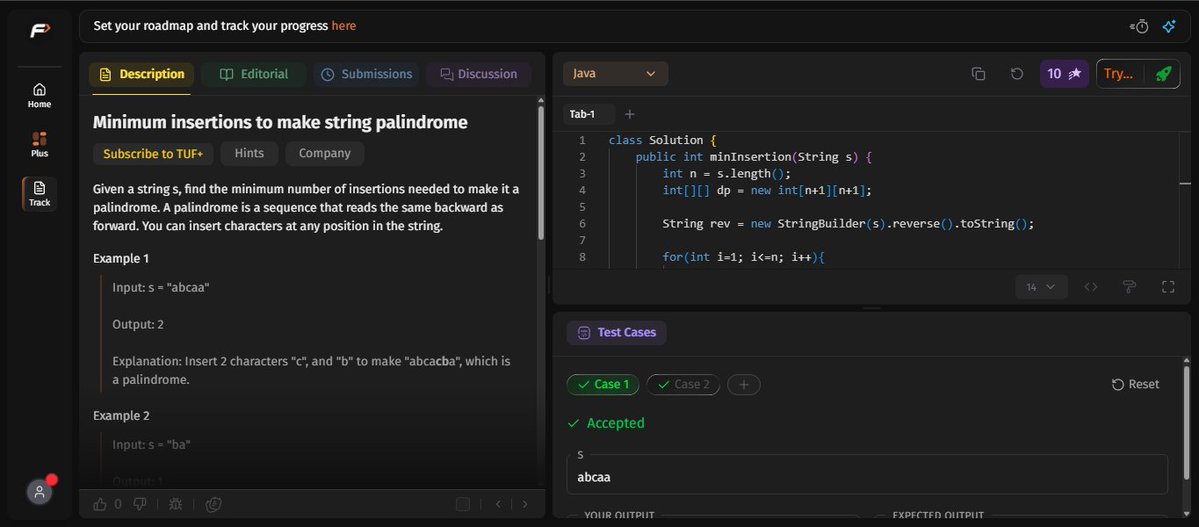Reset code with the circular arrow icon
This screenshot has width=1199, height=527.
(1016, 74)
